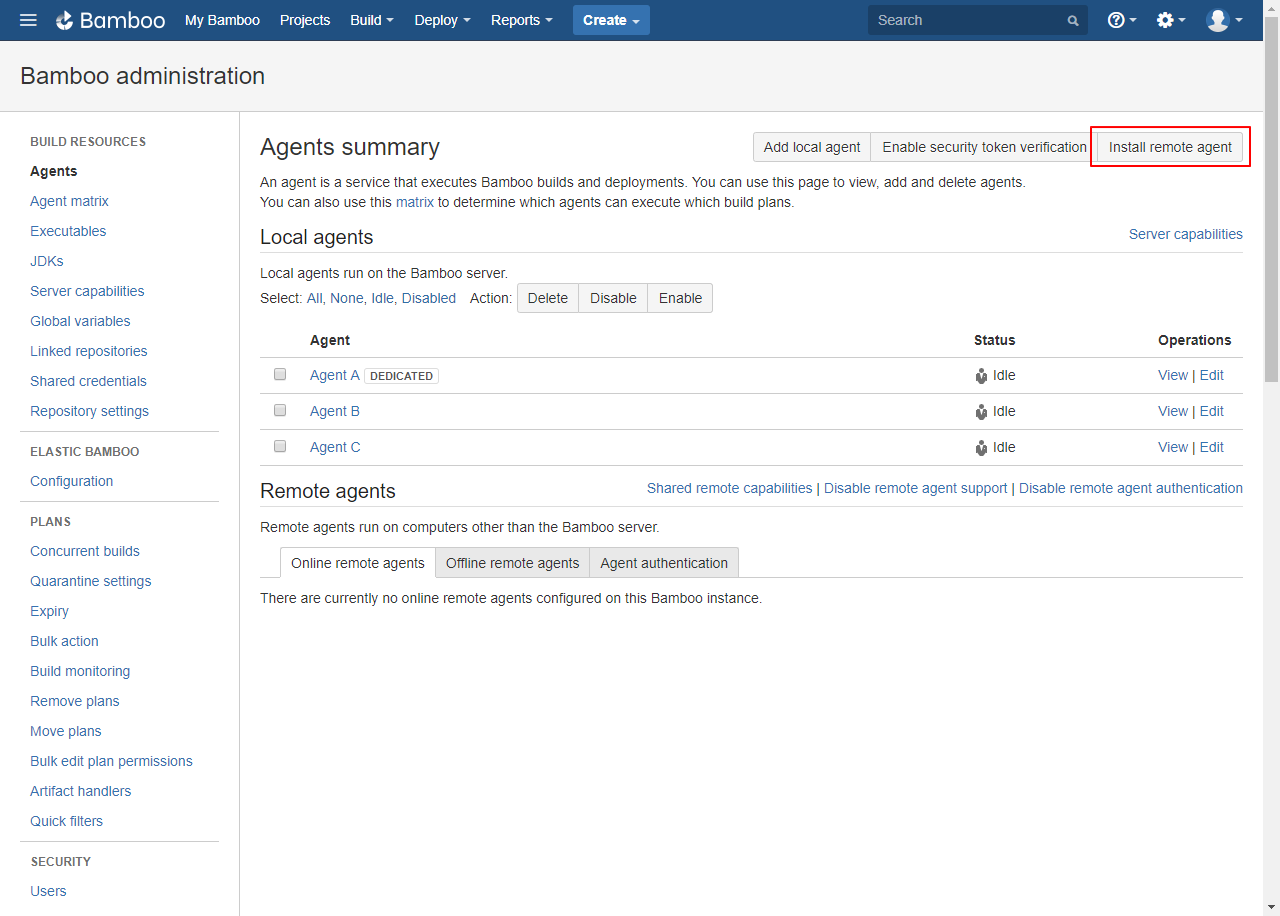Click the idle status icon for Agent C
1280x916 pixels.
981,448
